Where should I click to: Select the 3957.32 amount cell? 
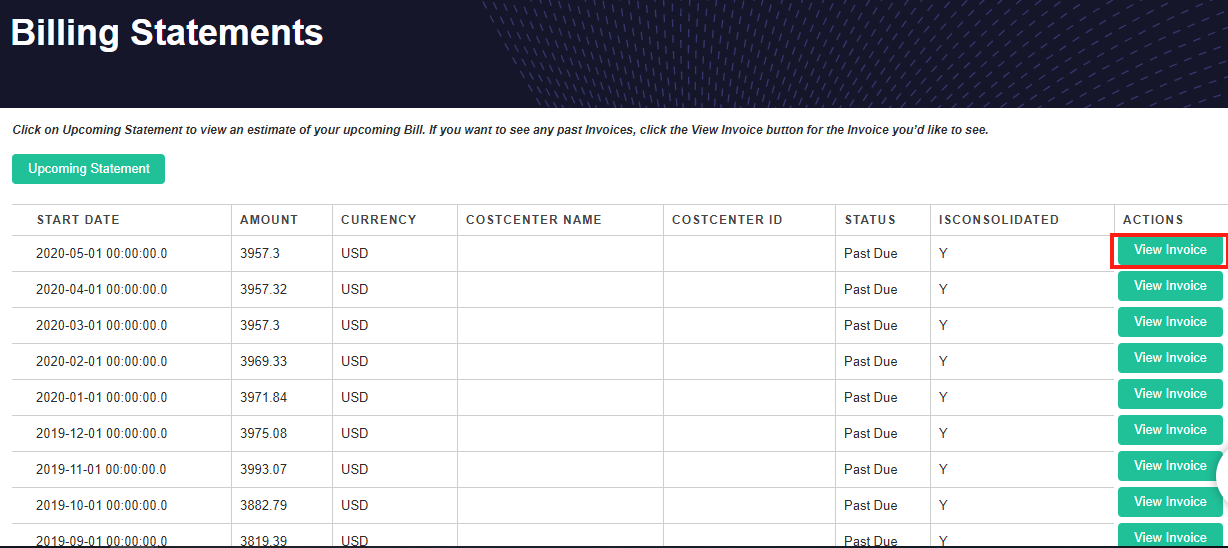263,290
